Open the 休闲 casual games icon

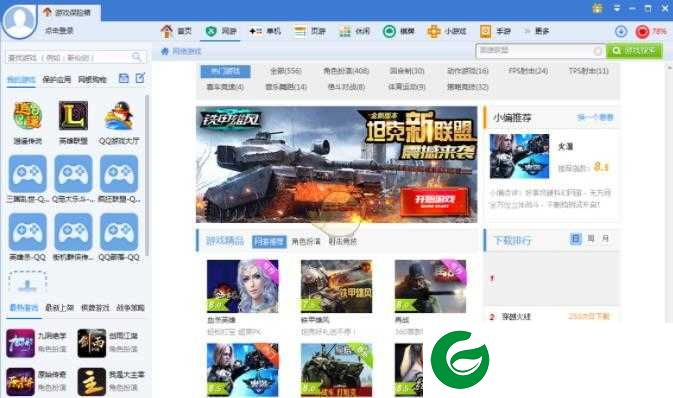tap(345, 31)
